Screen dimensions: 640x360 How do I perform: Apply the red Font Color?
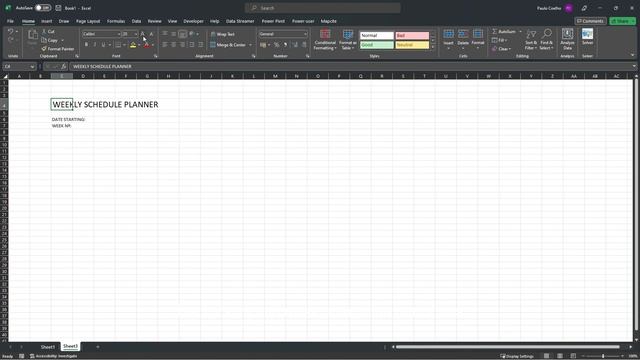click(x=147, y=45)
